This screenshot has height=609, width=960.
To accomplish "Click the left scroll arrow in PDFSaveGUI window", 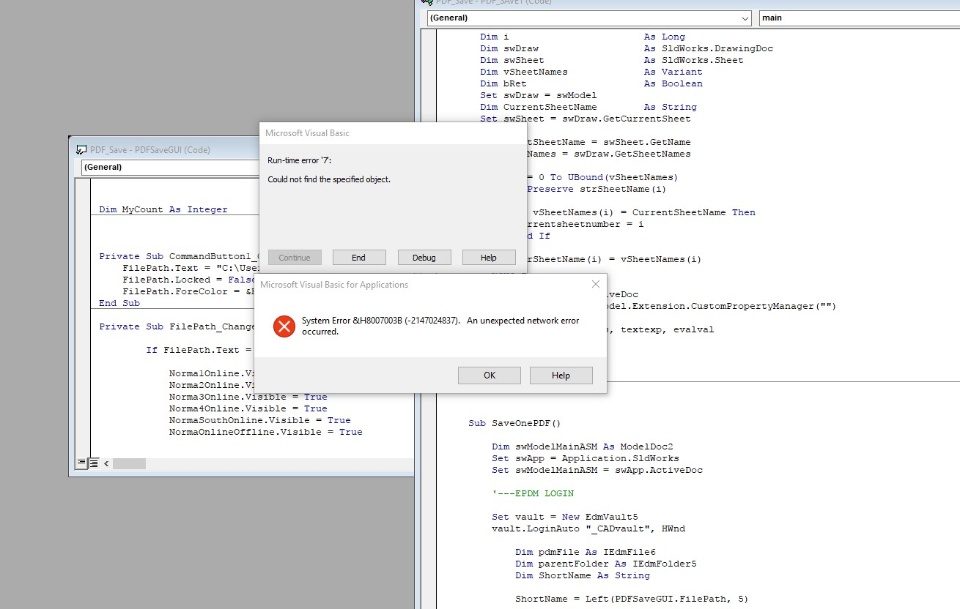I will [107, 463].
